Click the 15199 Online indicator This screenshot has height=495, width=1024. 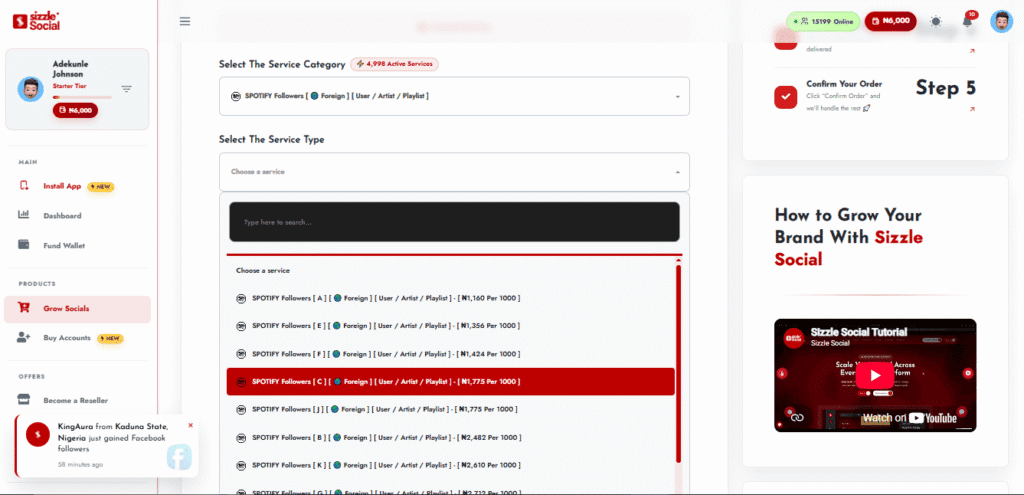(823, 22)
